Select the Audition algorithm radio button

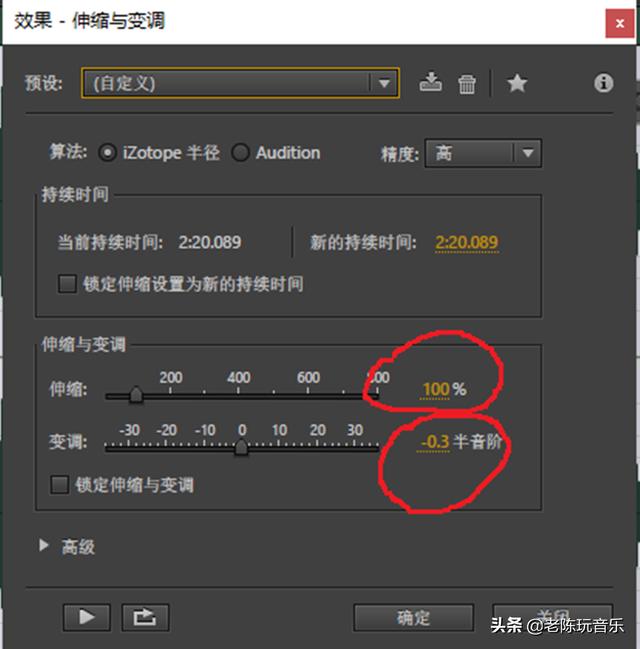(x=241, y=153)
